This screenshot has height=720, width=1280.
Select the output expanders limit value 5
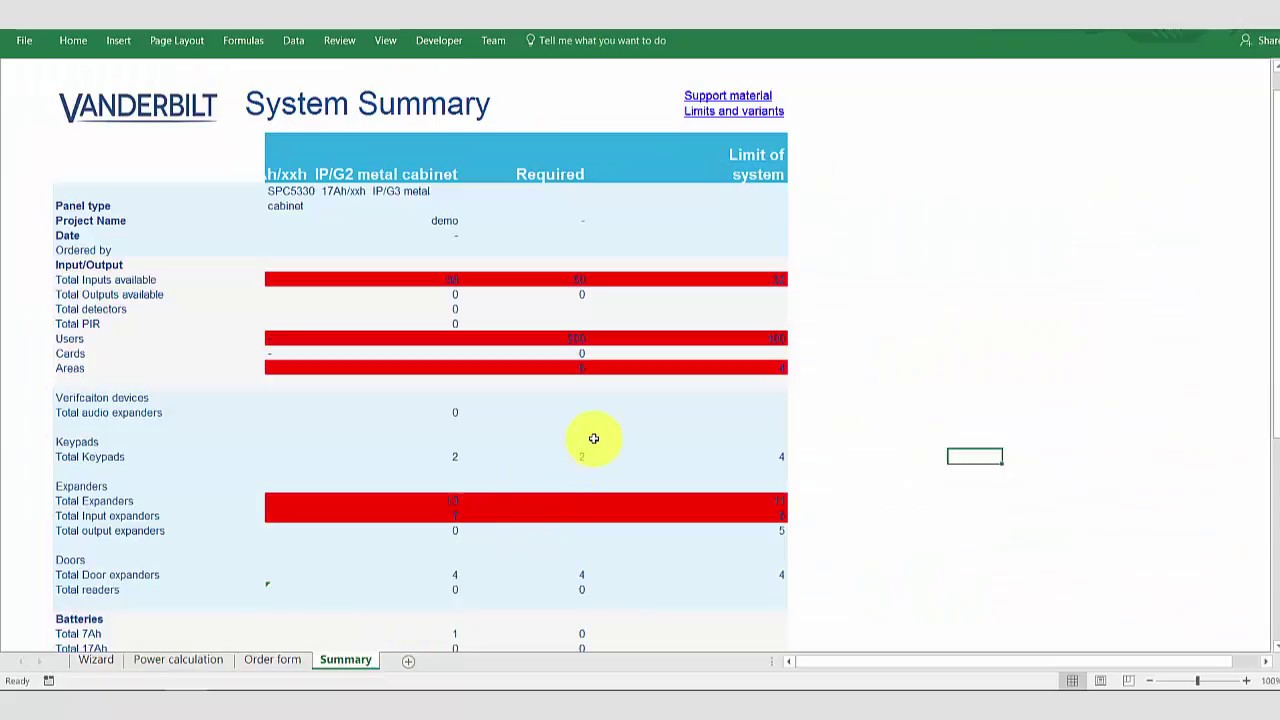781,531
